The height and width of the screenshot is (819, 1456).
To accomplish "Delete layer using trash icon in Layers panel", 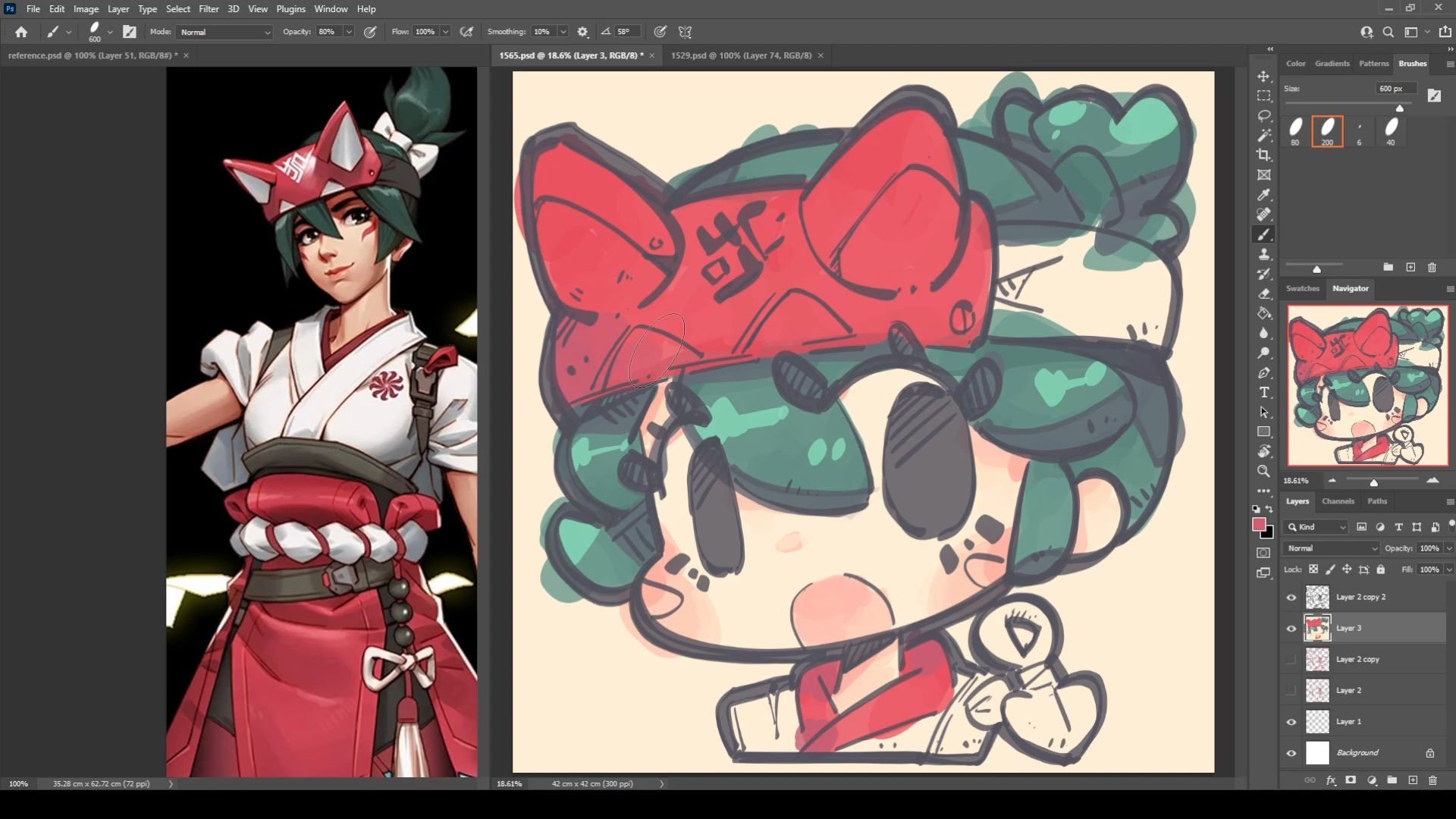I will click(1432, 780).
